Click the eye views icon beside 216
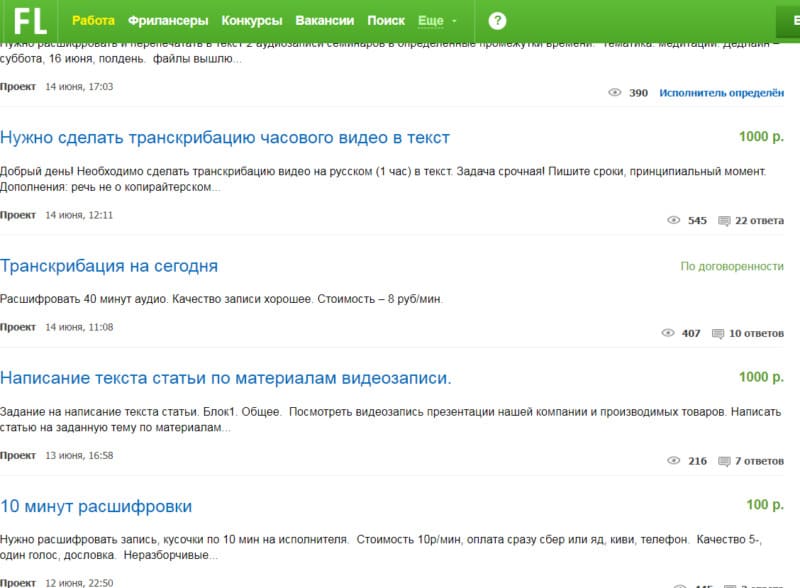This screenshot has width=800, height=588. pyautogui.click(x=673, y=461)
